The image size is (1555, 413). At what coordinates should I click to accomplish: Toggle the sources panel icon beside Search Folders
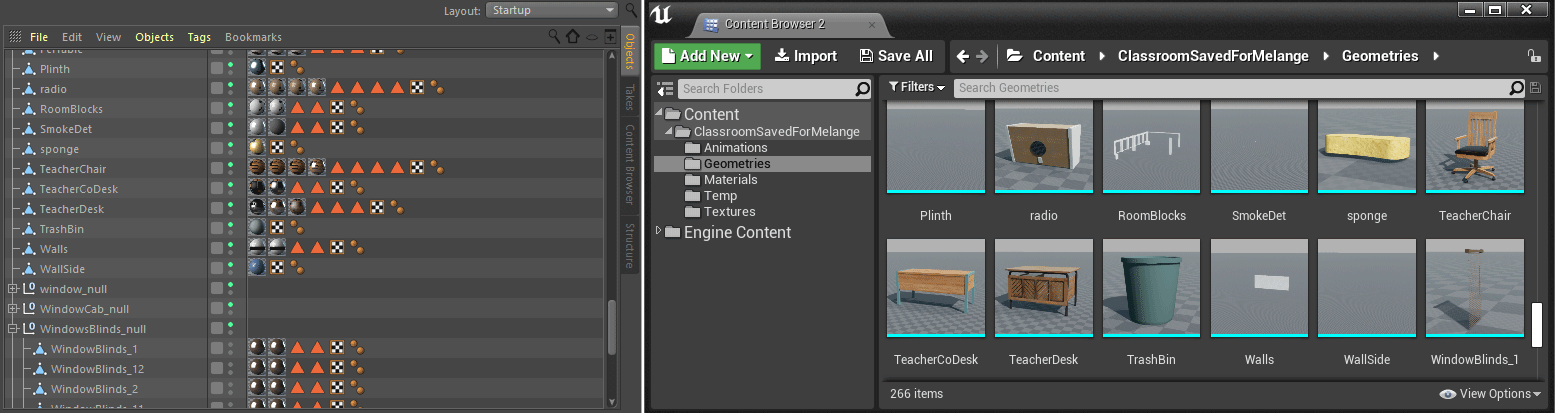[x=666, y=89]
